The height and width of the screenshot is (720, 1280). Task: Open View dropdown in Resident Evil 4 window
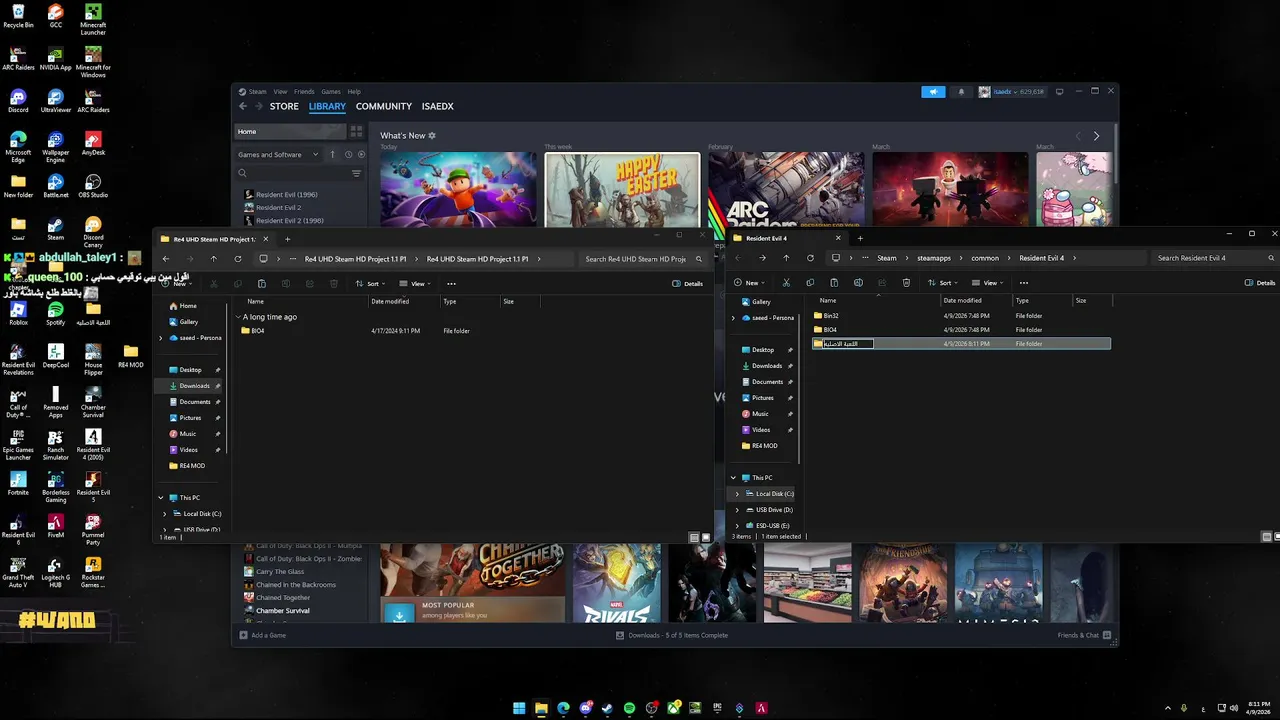coord(988,283)
